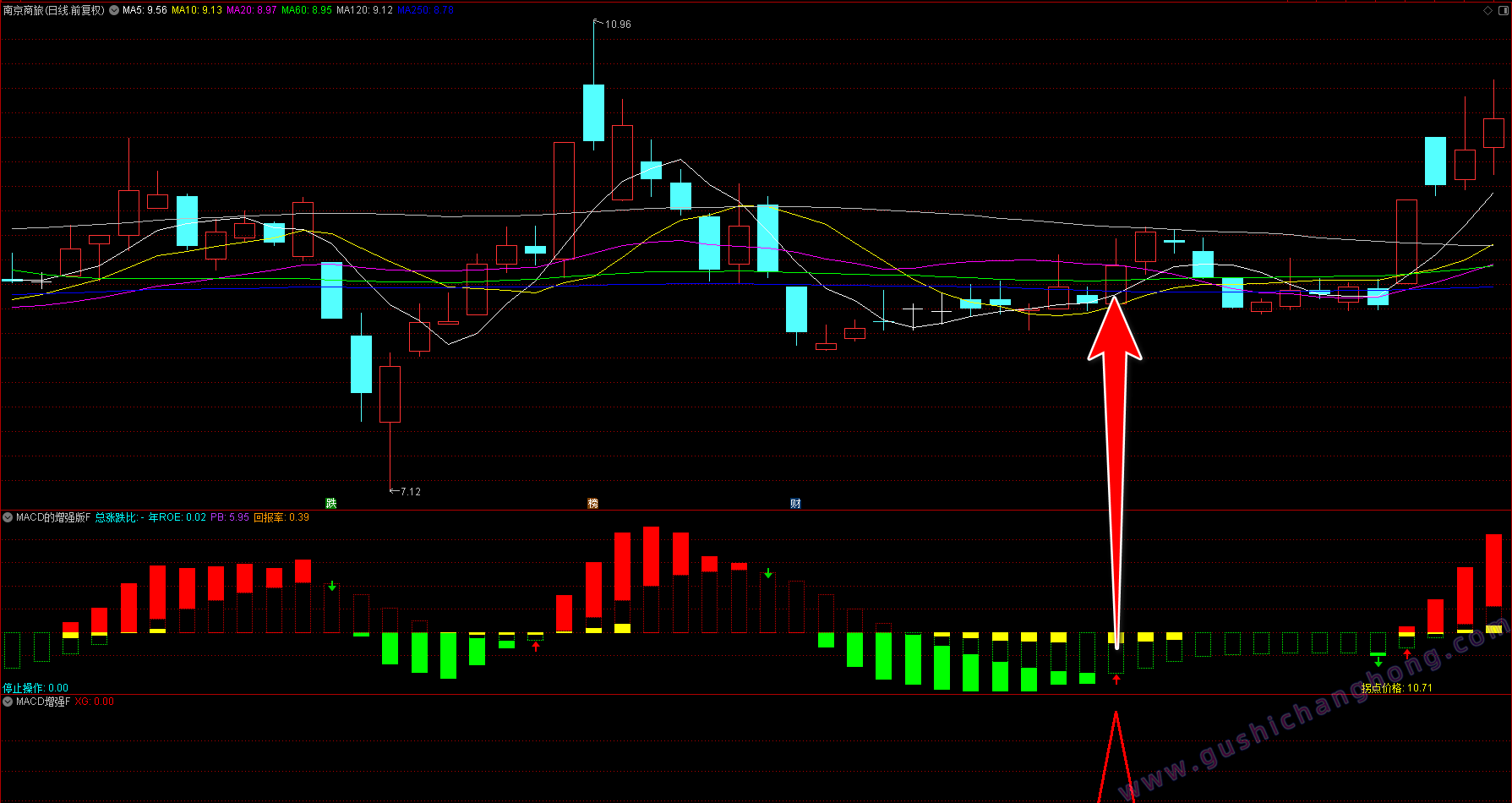
Task: Open the dropdown beside 南京商旅 chart title
Action: coord(114,10)
